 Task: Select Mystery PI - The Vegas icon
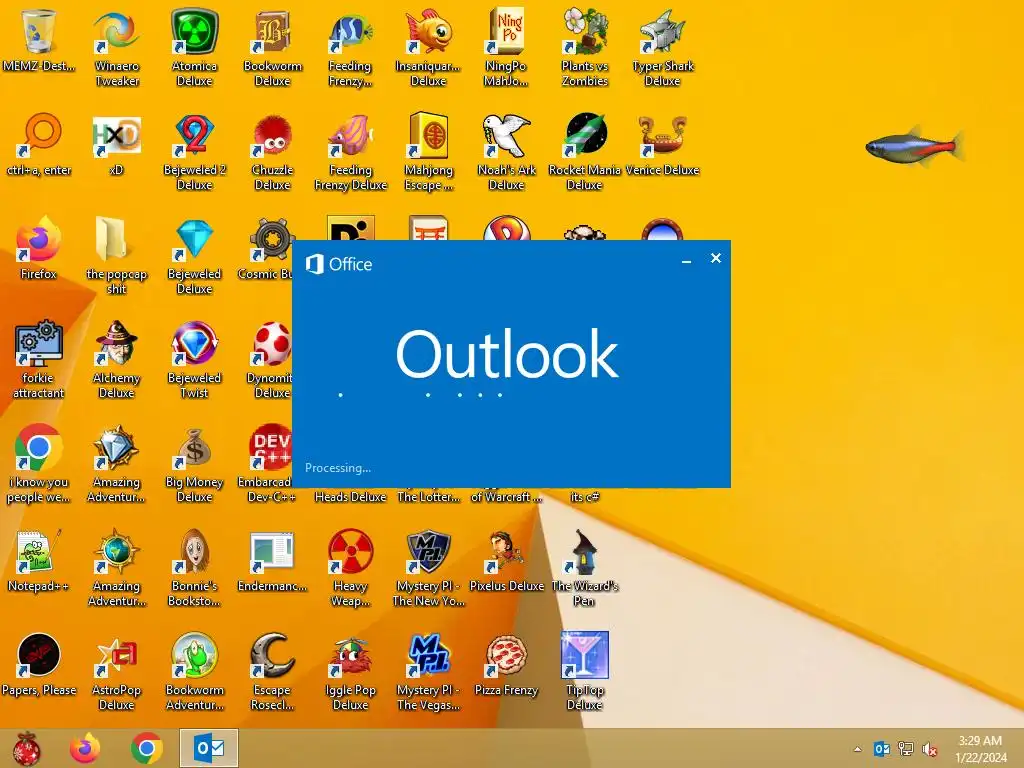428,655
